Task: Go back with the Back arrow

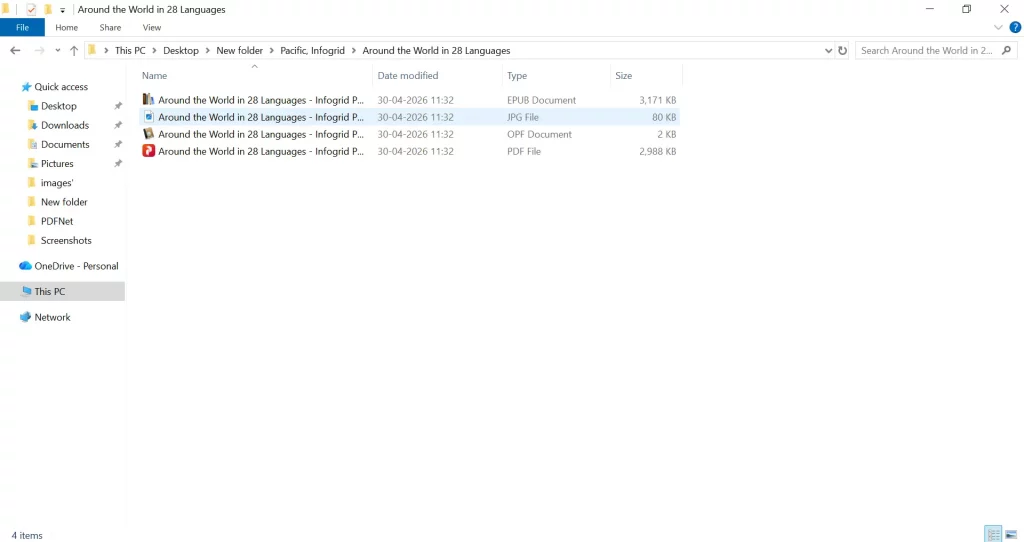Action: pos(15,50)
